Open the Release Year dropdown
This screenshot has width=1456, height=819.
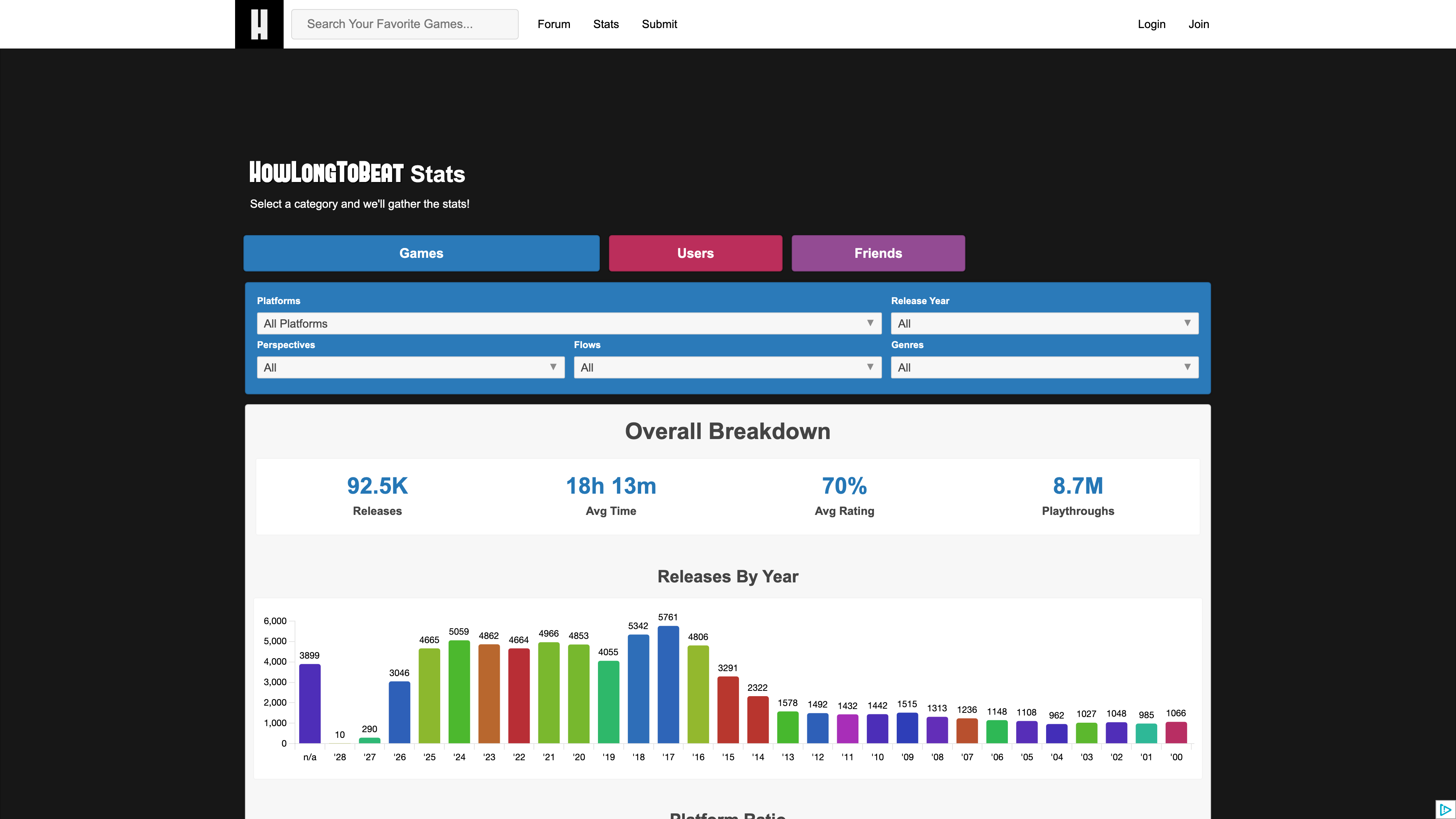(1045, 323)
